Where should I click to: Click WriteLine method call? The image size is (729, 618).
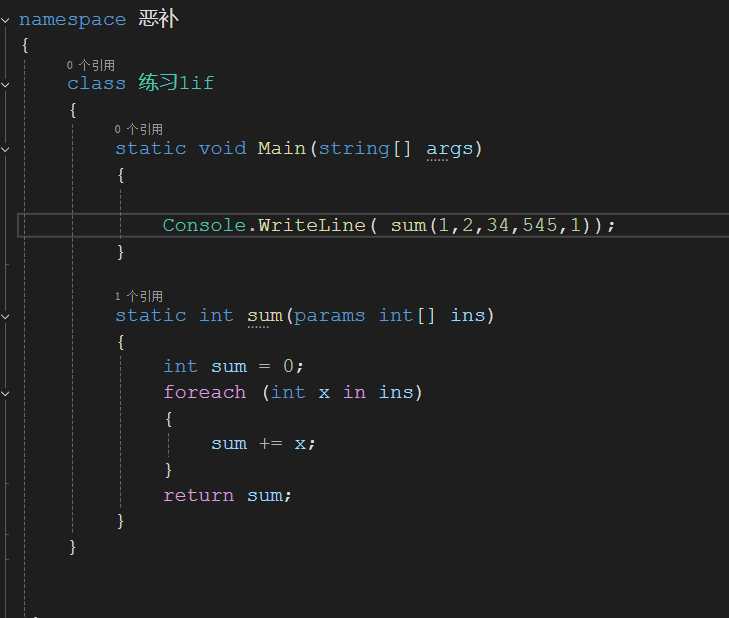312,226
